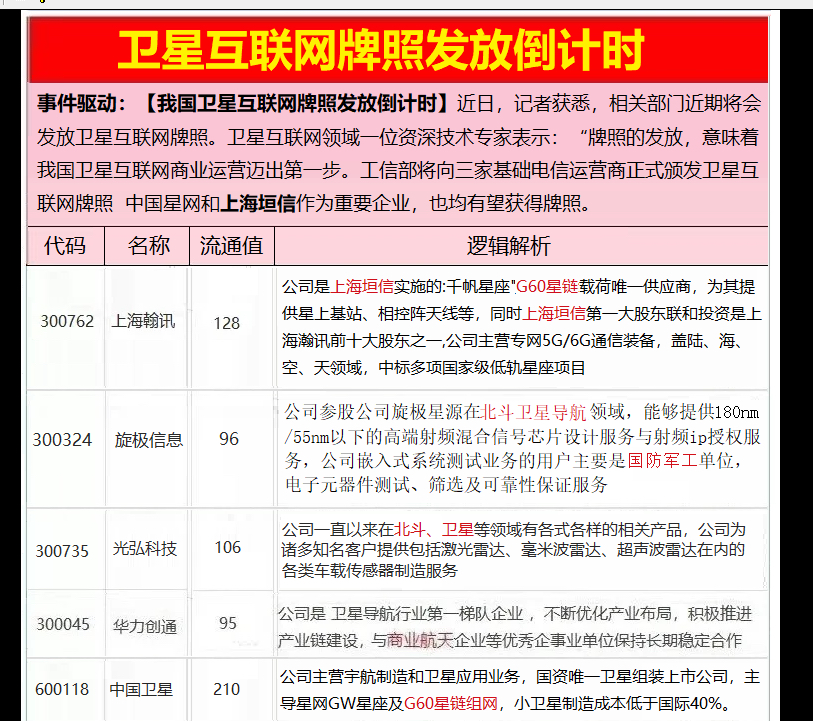Viewport: 813px width, 721px height.
Task: Click the red 商业航天 text
Action: click(419, 641)
